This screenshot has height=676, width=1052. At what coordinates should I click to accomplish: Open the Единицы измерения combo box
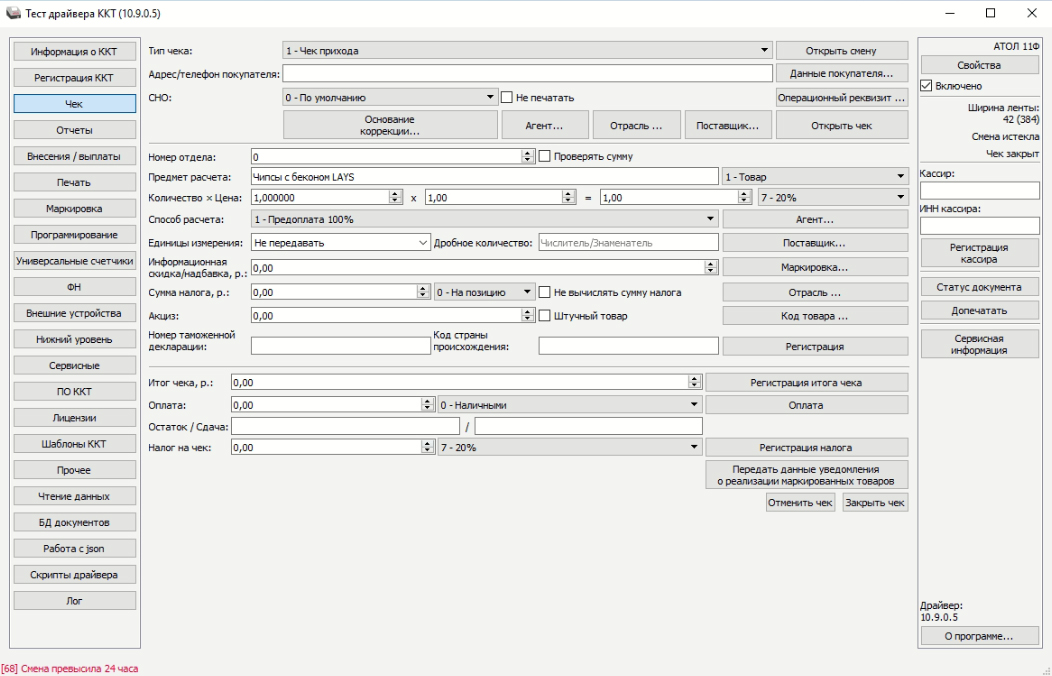pyautogui.click(x=422, y=242)
